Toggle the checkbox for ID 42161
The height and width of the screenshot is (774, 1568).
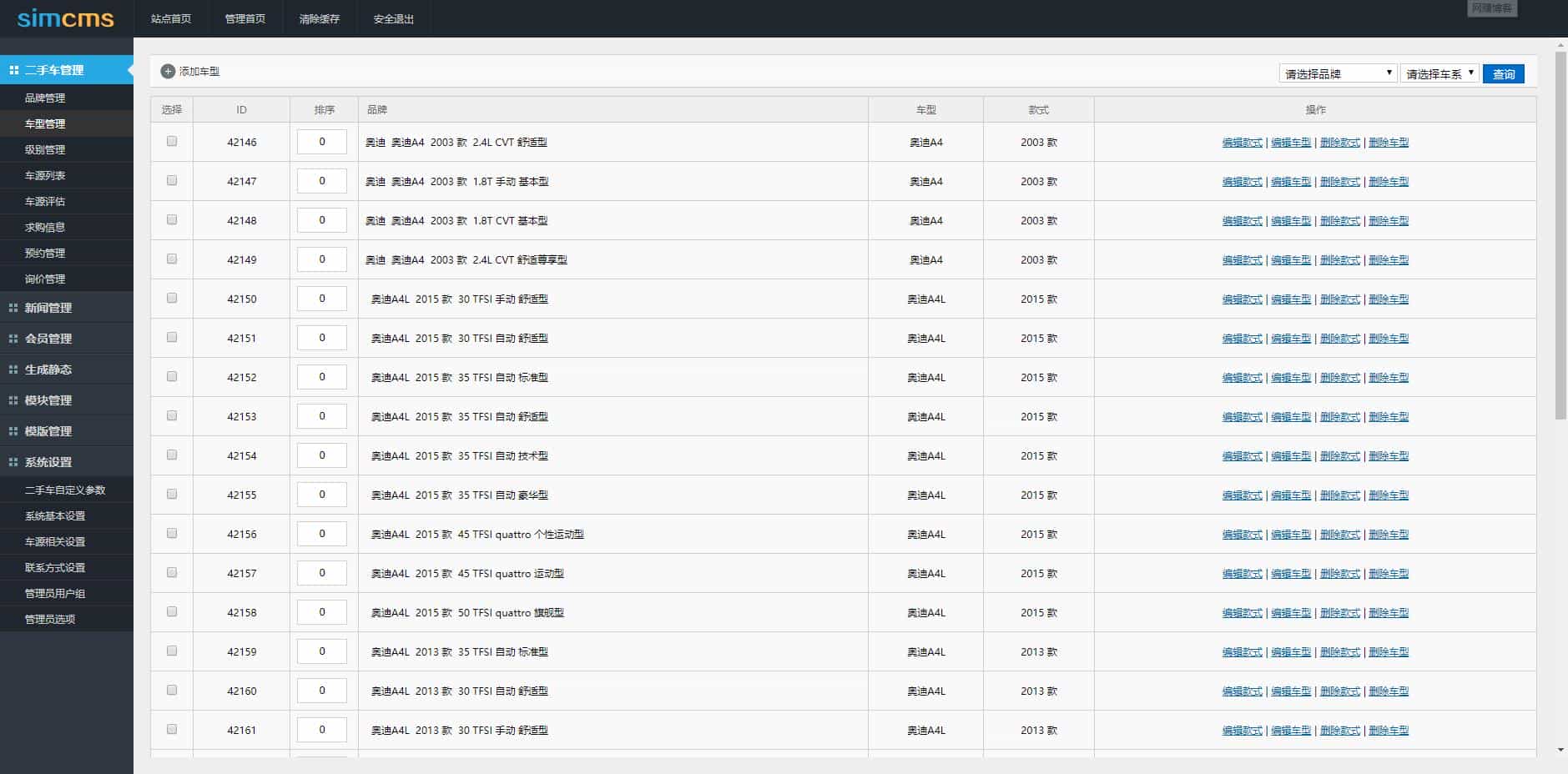click(172, 730)
